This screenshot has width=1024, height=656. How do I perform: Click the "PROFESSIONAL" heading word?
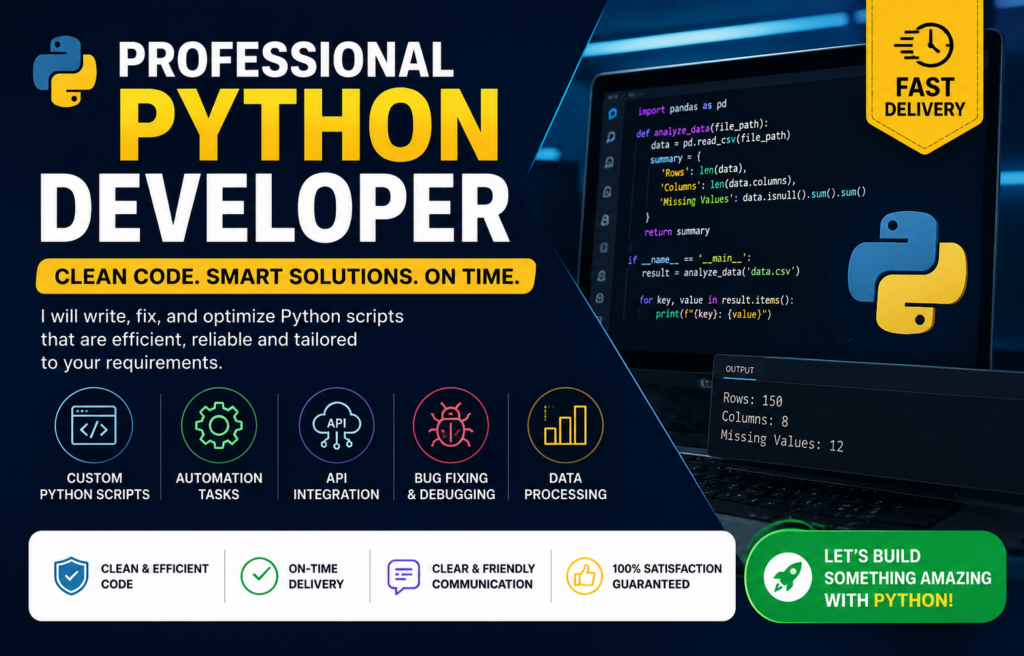pyautogui.click(x=285, y=59)
